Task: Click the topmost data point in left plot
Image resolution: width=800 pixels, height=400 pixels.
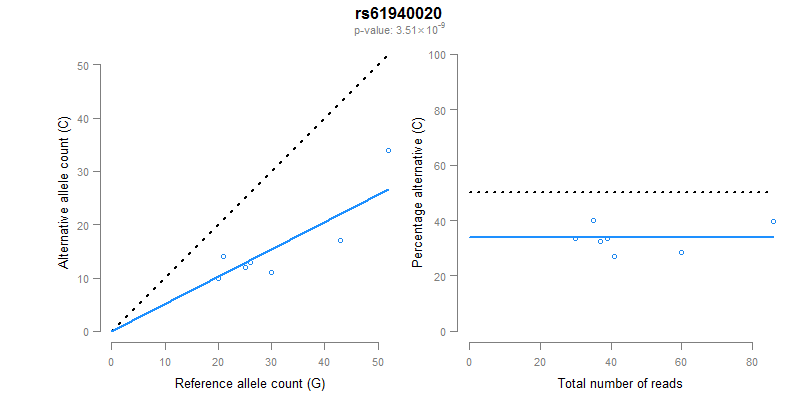Action: point(388,150)
